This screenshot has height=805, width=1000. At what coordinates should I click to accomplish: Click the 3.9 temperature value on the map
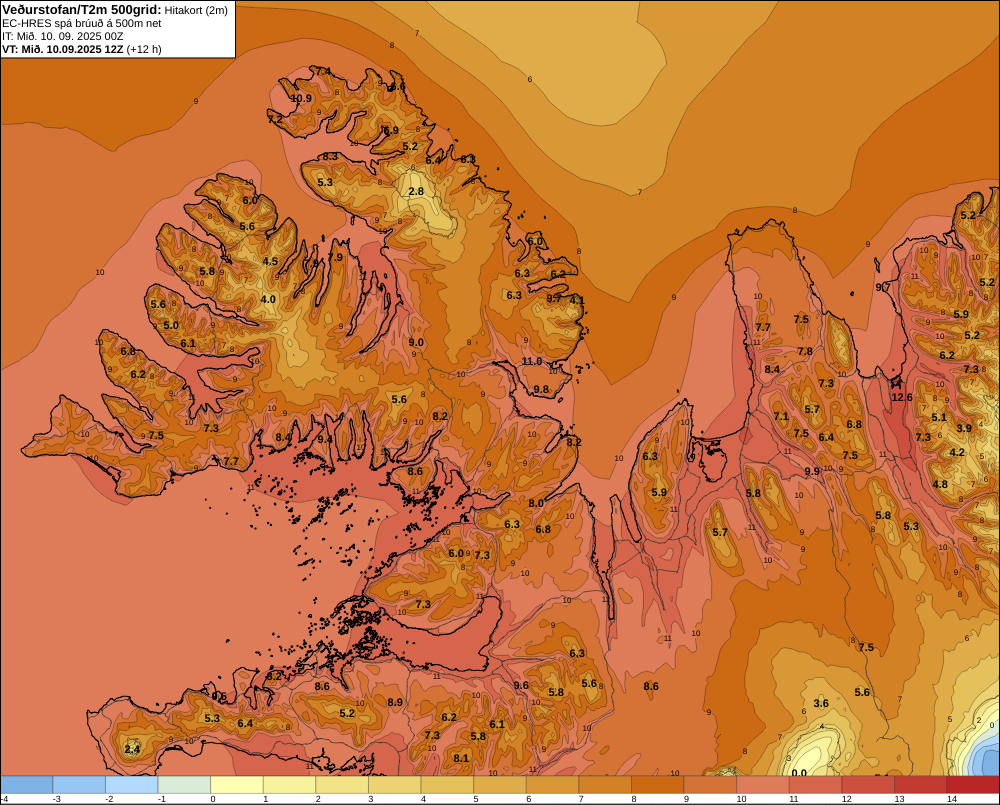pyautogui.click(x=964, y=428)
